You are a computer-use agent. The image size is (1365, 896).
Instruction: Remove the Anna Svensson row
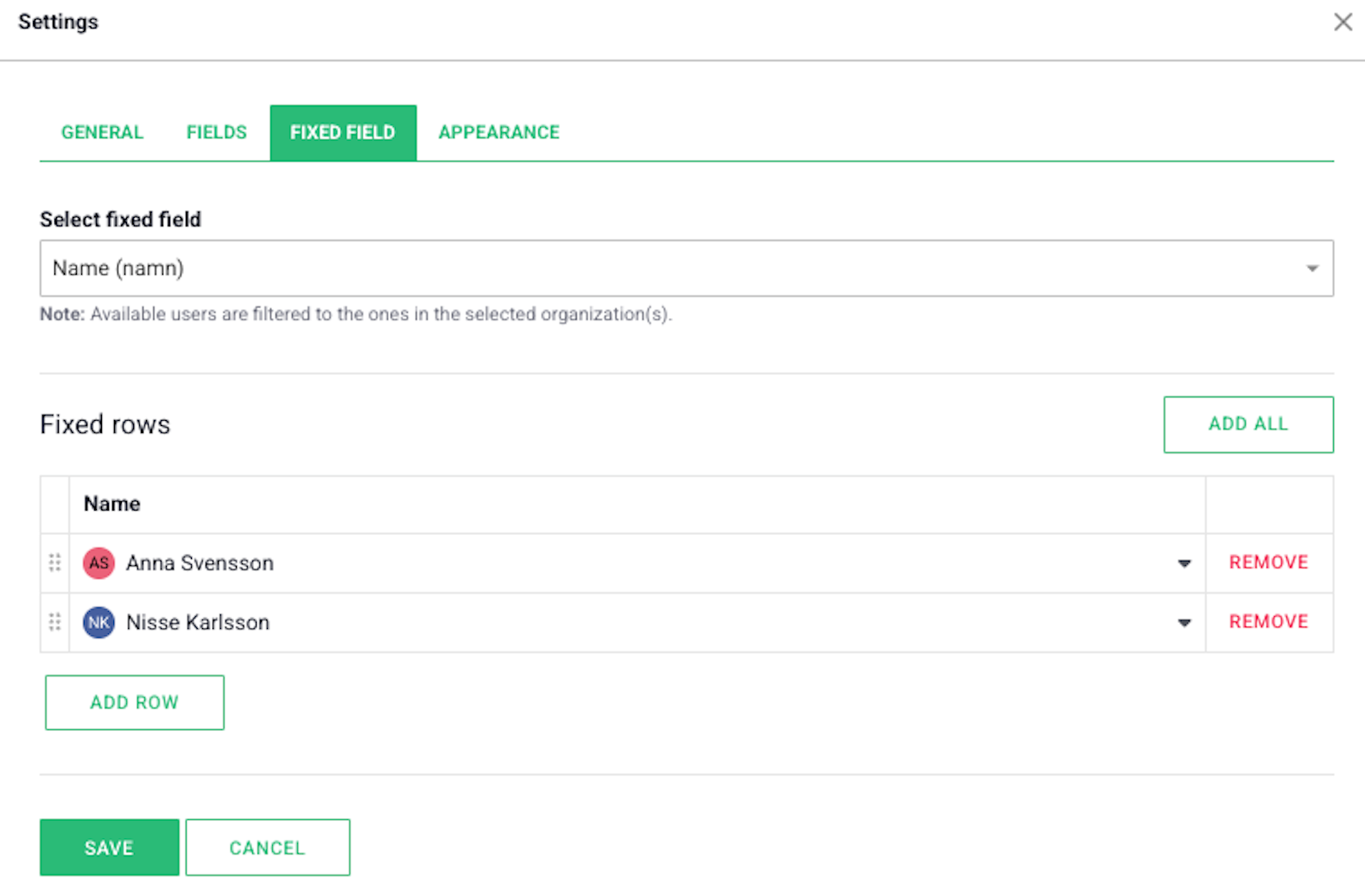click(x=1269, y=562)
